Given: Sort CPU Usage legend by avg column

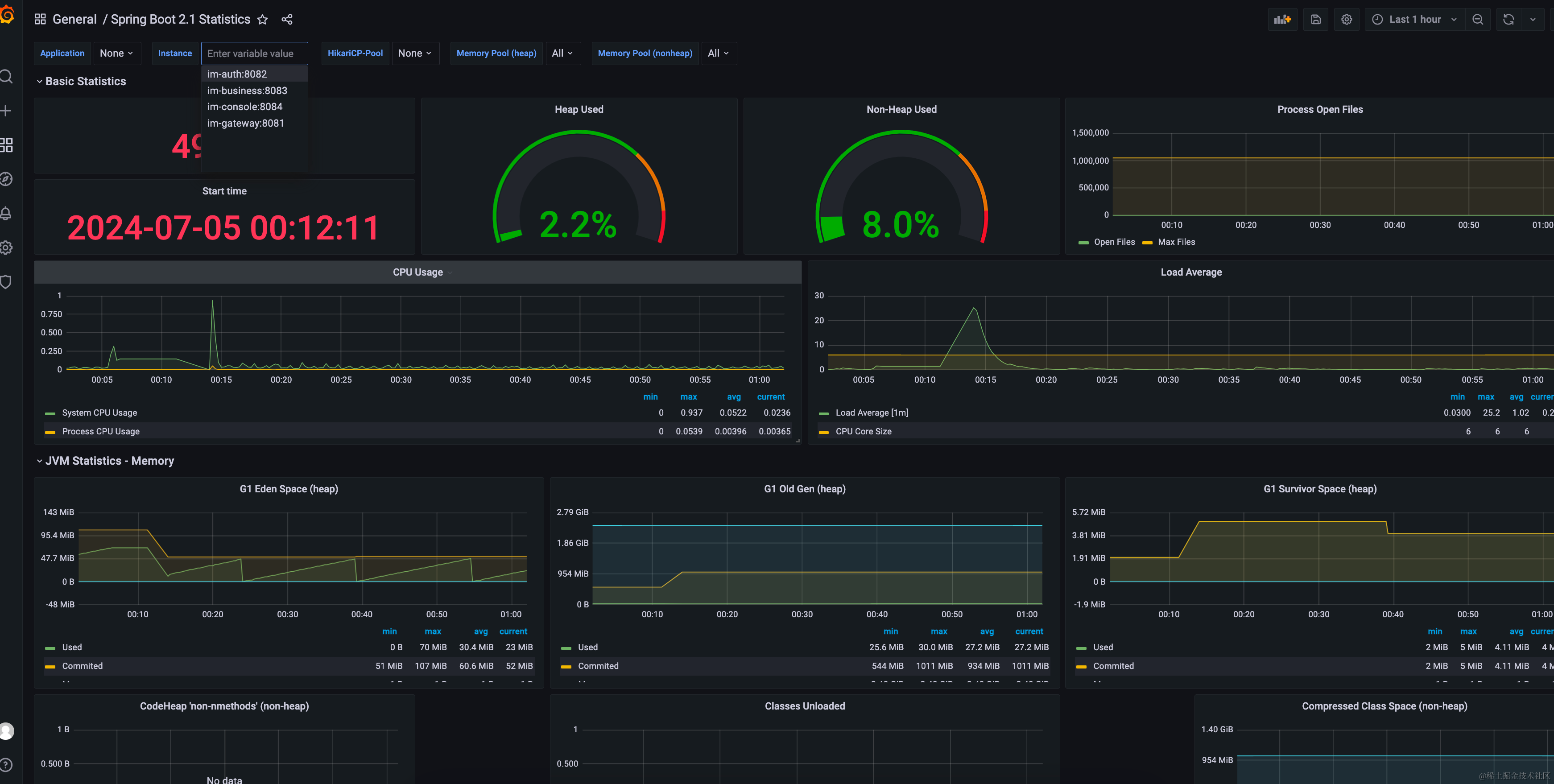Looking at the screenshot, I should pyautogui.click(x=734, y=397).
